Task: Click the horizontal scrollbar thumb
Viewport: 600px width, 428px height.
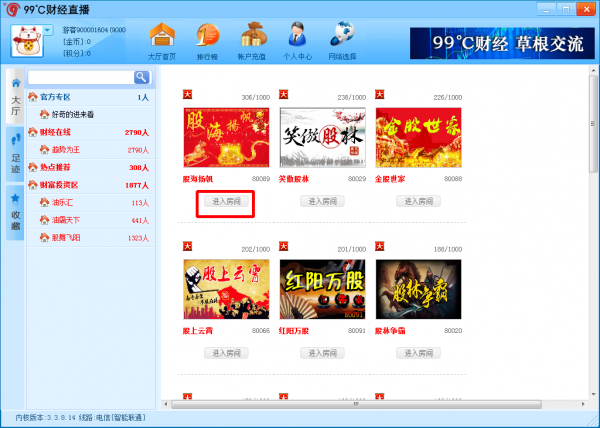Action: [356, 404]
